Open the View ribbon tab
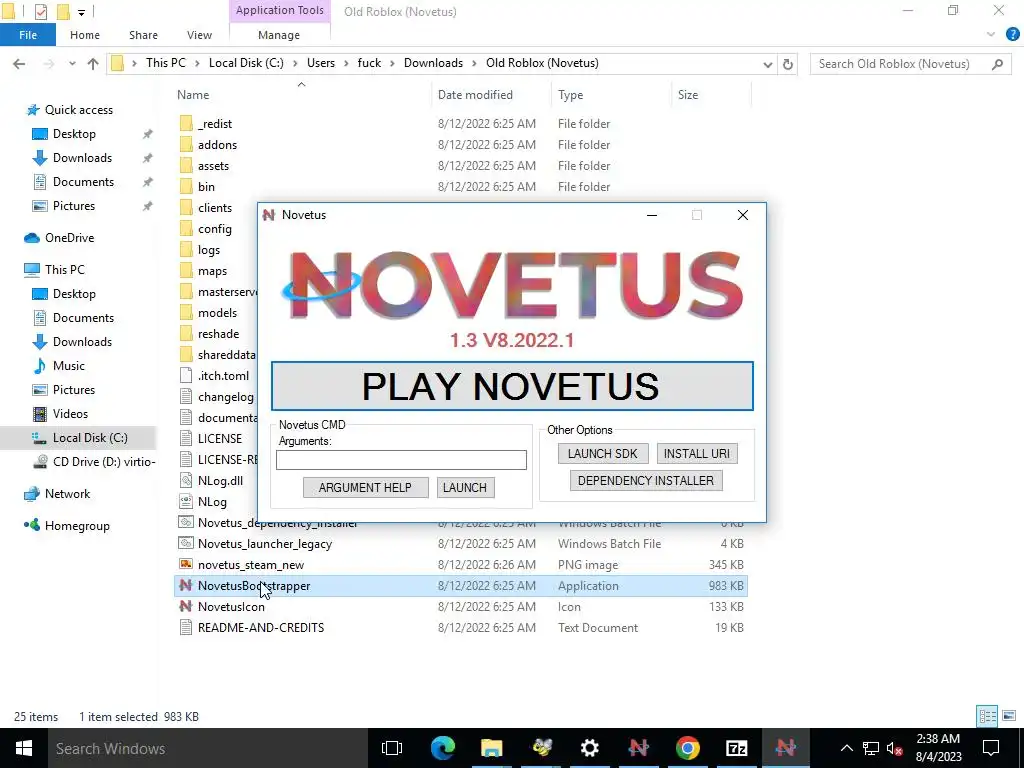Screen dimensions: 1024x768 pos(199,35)
